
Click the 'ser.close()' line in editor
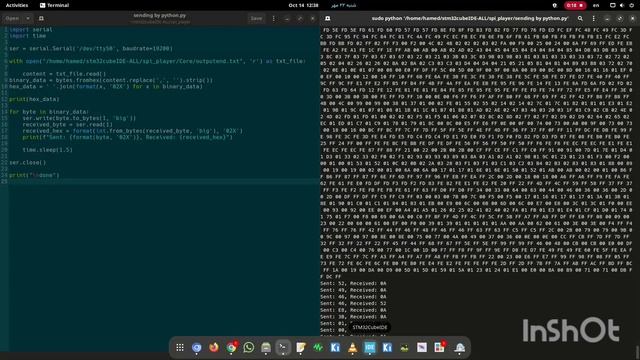28,162
